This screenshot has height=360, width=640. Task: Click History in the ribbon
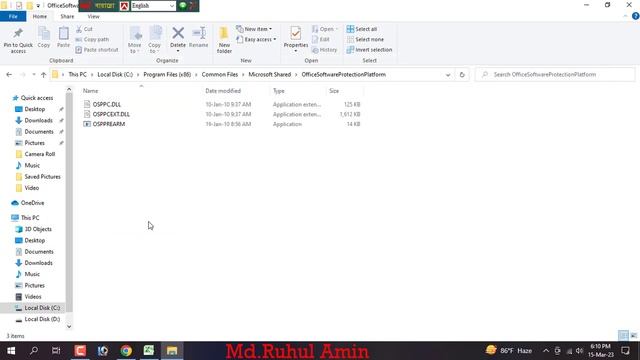(x=324, y=50)
